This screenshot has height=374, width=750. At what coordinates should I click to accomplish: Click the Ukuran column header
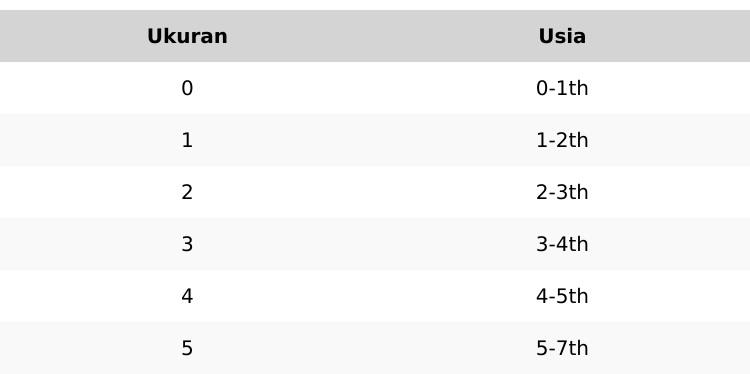point(187,36)
